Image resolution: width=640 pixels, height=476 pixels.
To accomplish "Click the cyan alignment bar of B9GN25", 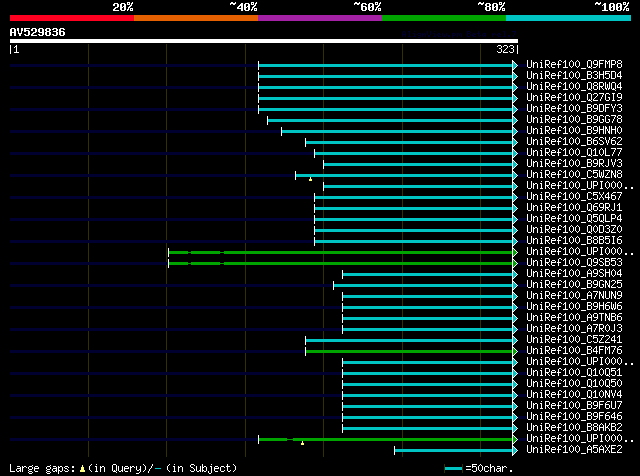I will (423, 286).
